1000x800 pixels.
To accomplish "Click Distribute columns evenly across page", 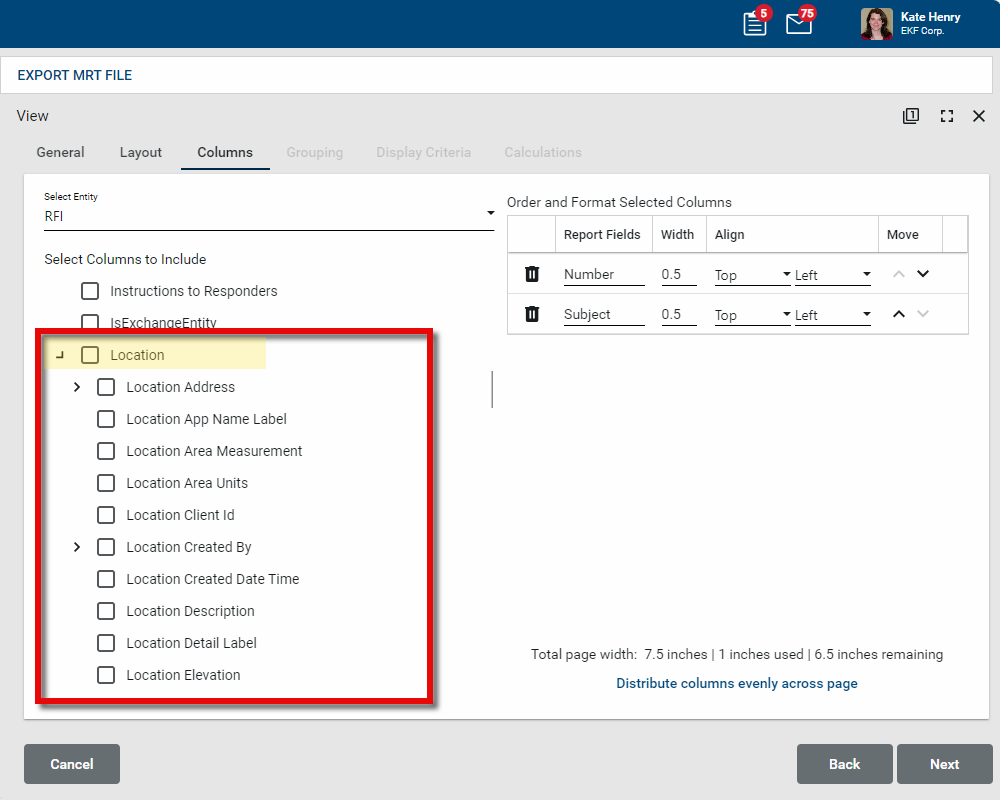I will tap(736, 684).
